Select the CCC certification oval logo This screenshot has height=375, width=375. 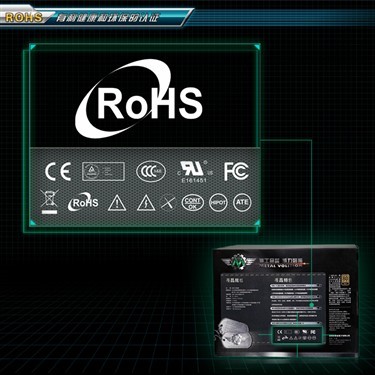click(151, 171)
